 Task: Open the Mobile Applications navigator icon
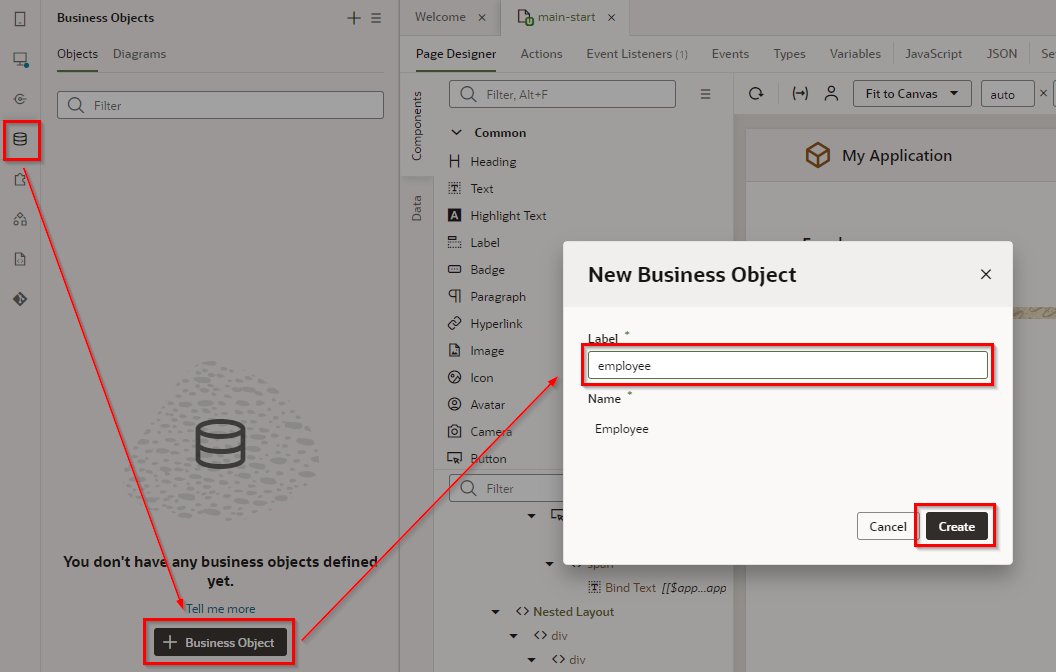tap(20, 19)
